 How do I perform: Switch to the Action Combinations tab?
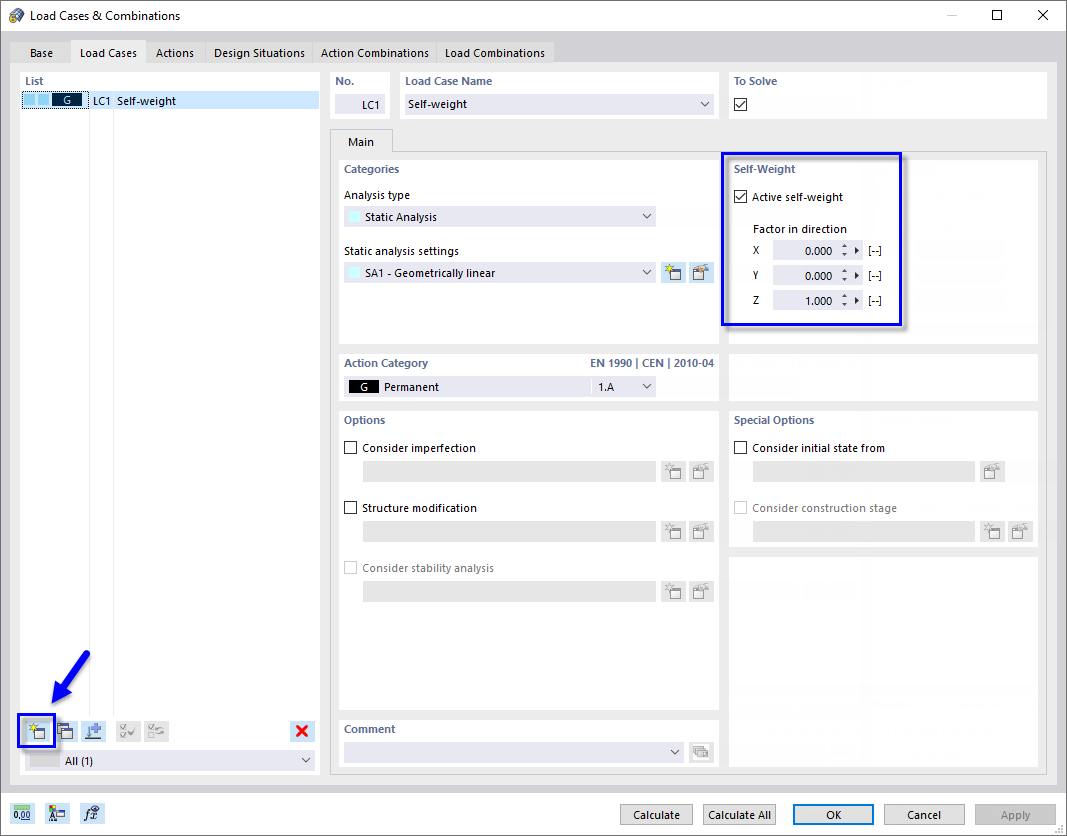coord(374,52)
